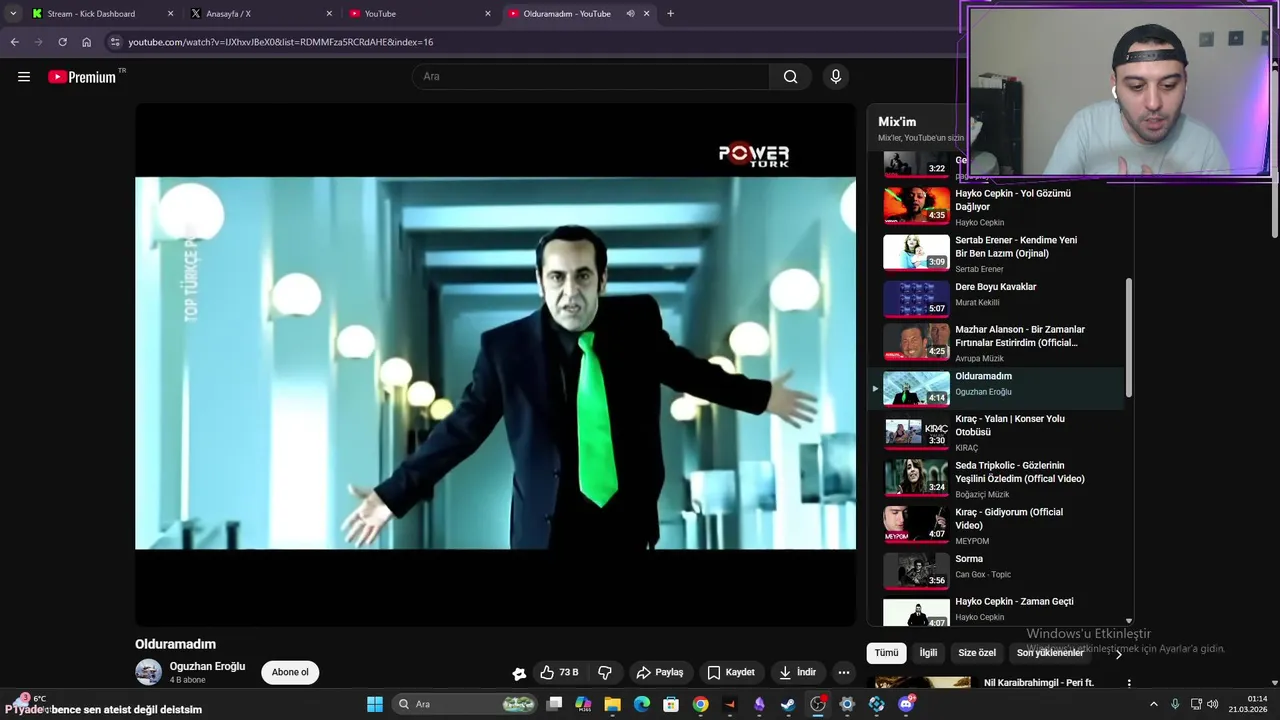Show hidden system tray icons
The width and height of the screenshot is (1280, 720).
pos(1154,704)
